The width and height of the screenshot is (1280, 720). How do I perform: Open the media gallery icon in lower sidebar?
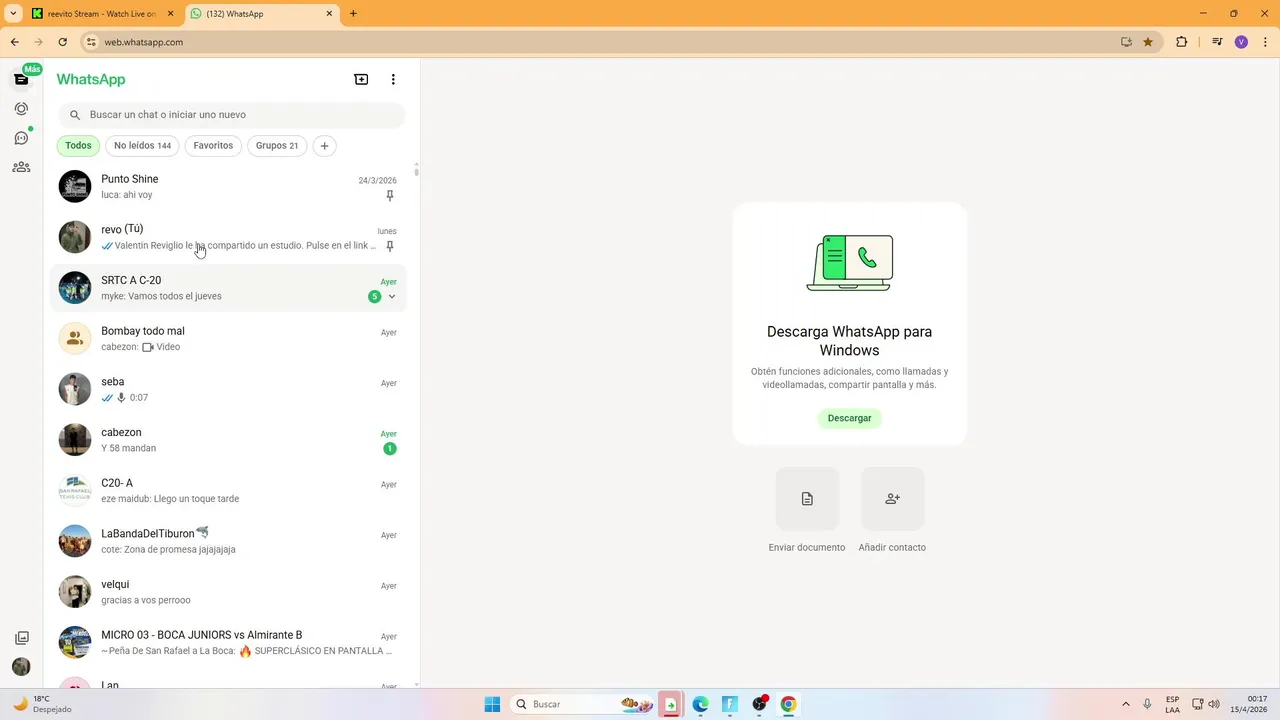coord(21,638)
